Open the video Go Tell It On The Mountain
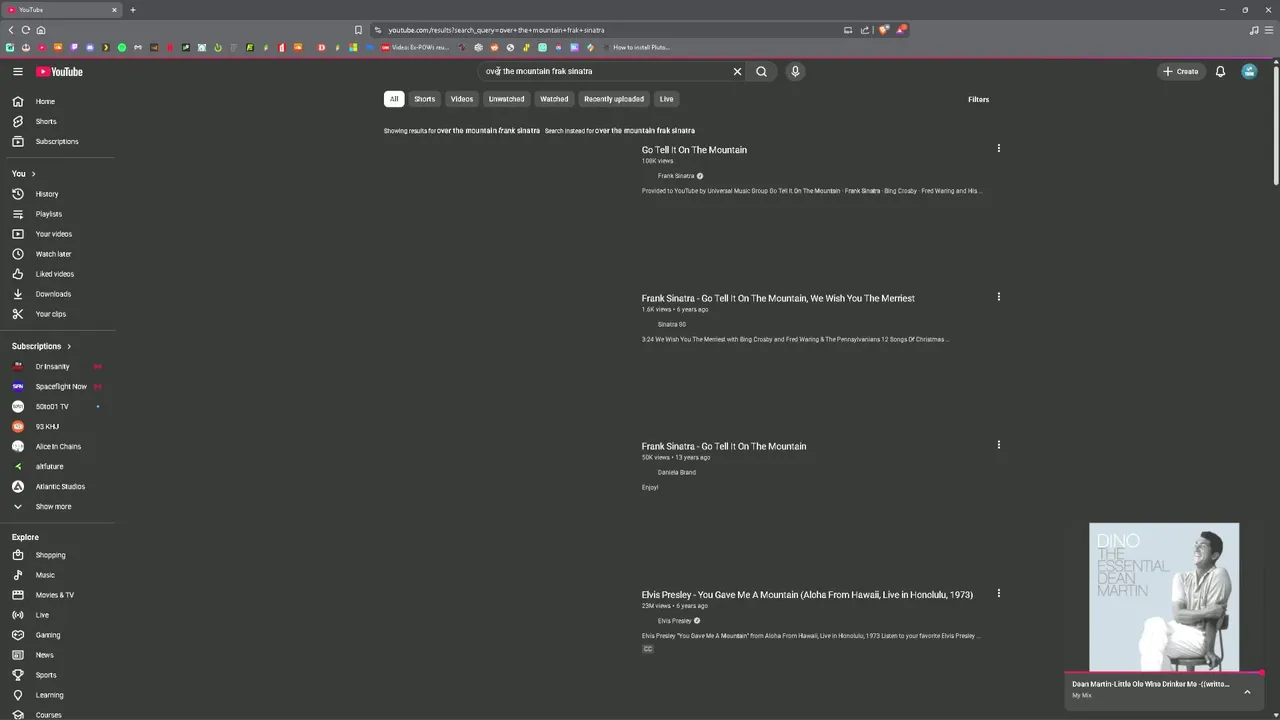The width and height of the screenshot is (1280, 720). (x=694, y=150)
